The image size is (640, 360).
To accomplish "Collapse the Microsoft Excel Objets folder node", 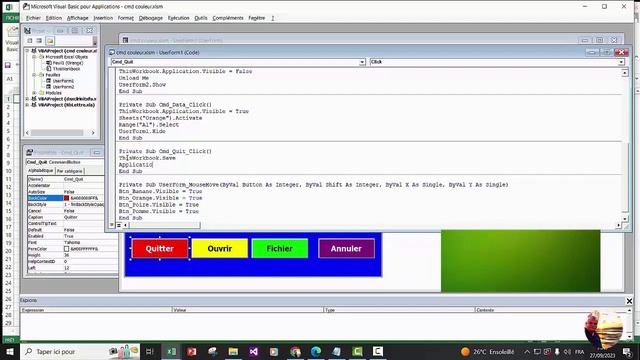I will [34, 57].
